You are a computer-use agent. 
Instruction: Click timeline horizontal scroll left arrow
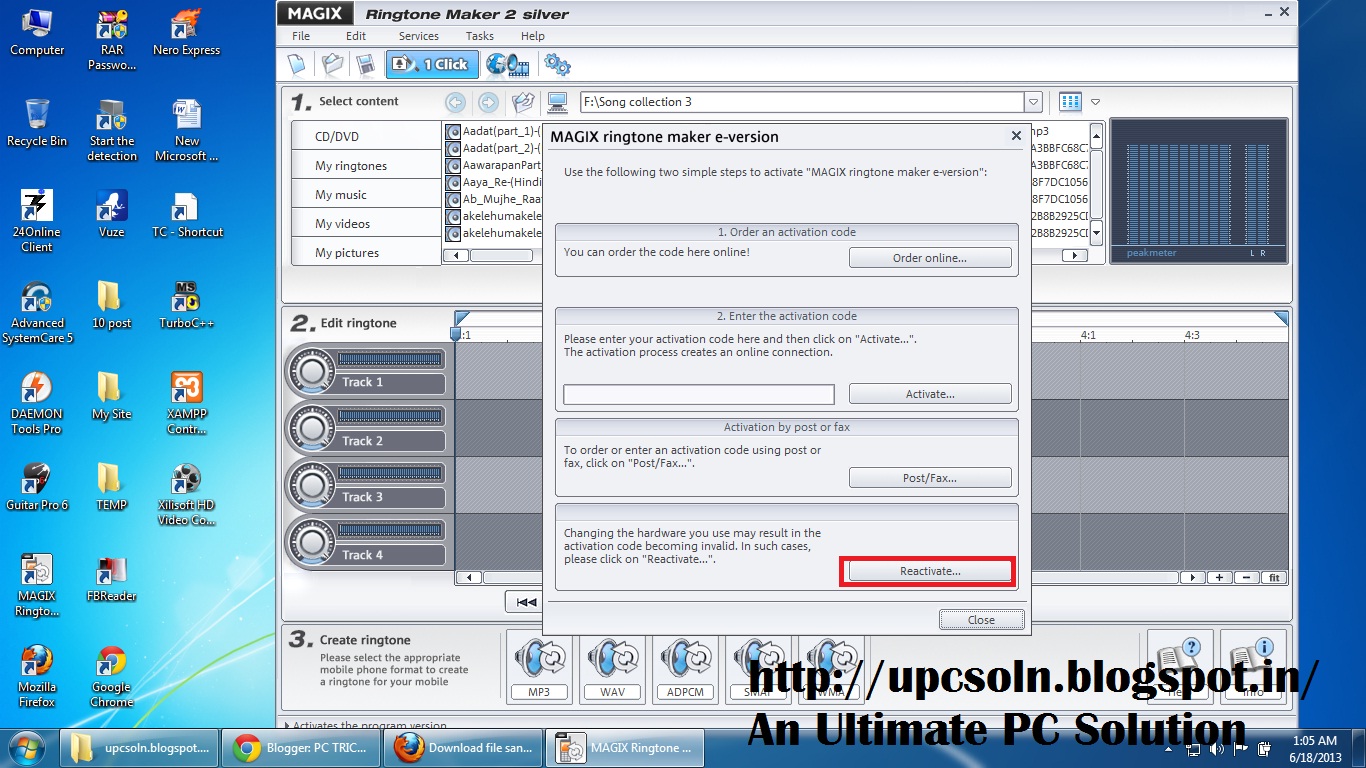(468, 577)
